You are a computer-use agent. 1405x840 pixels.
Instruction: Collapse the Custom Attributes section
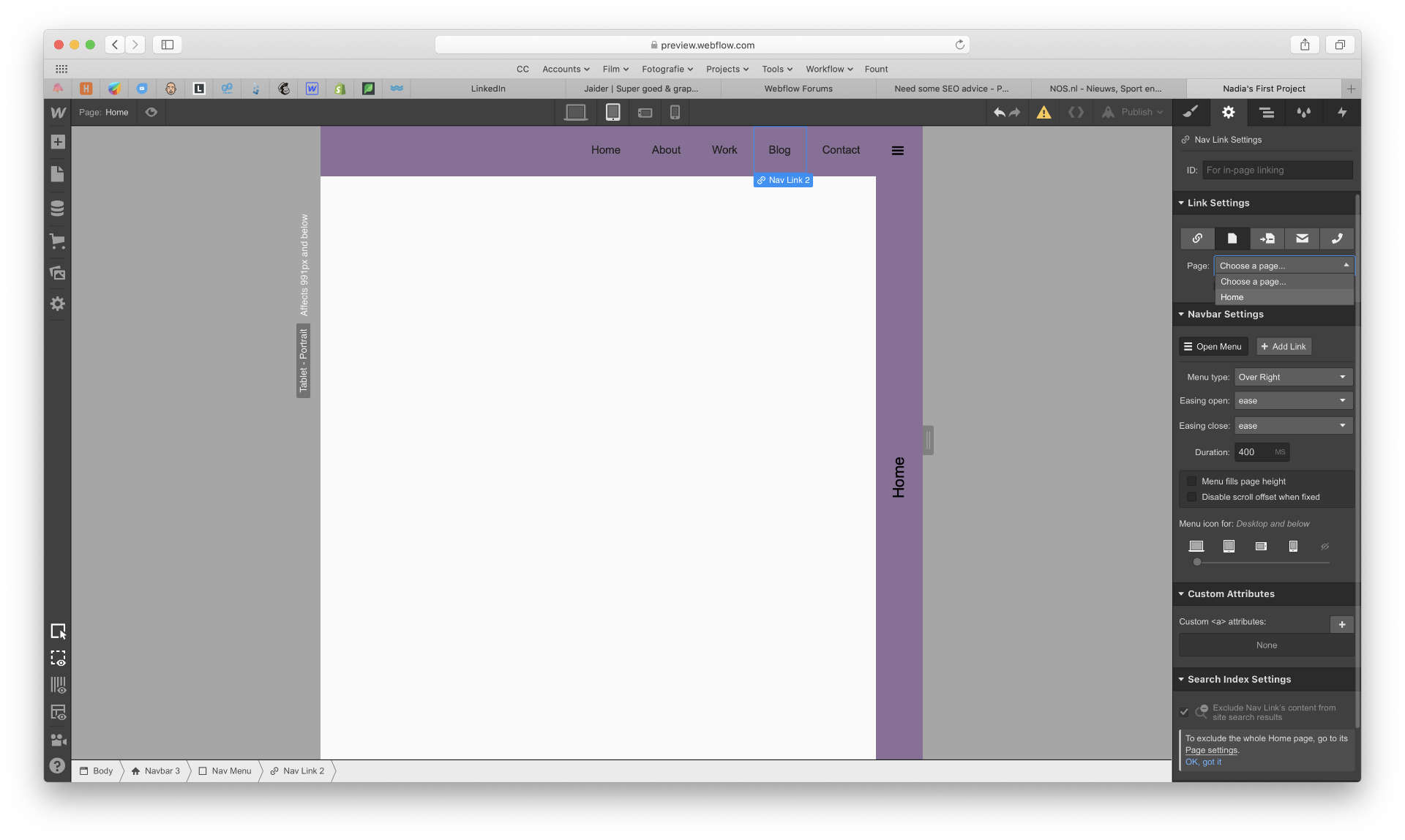pyautogui.click(x=1230, y=594)
